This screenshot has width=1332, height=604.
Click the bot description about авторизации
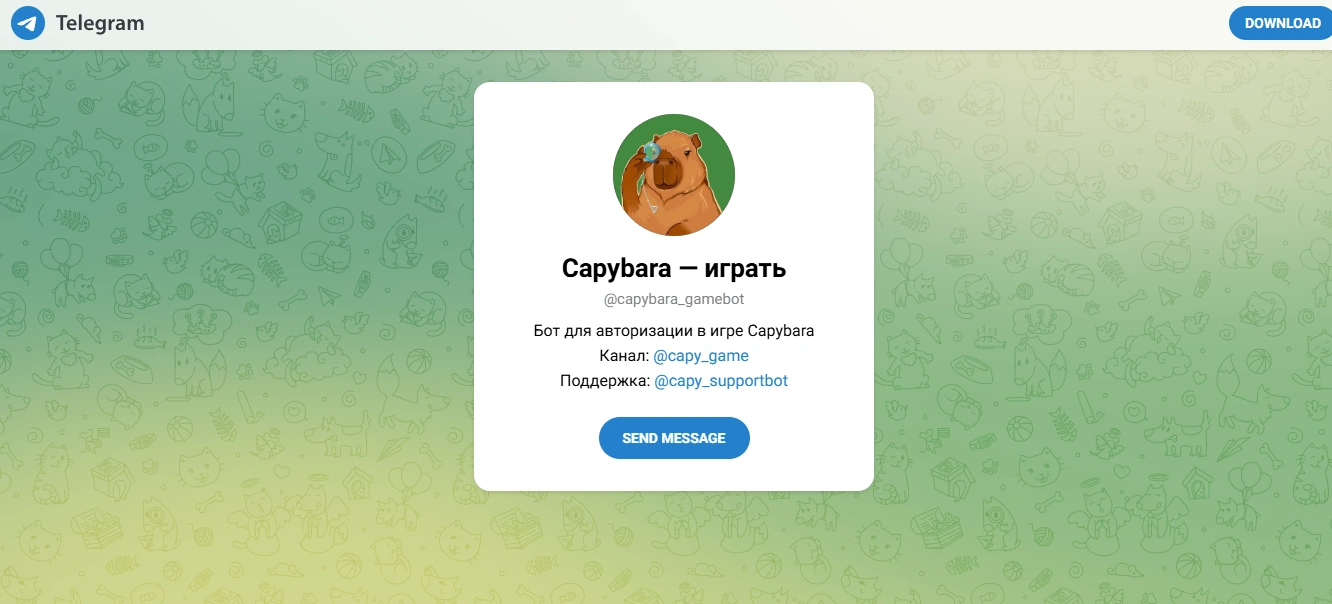[674, 331]
